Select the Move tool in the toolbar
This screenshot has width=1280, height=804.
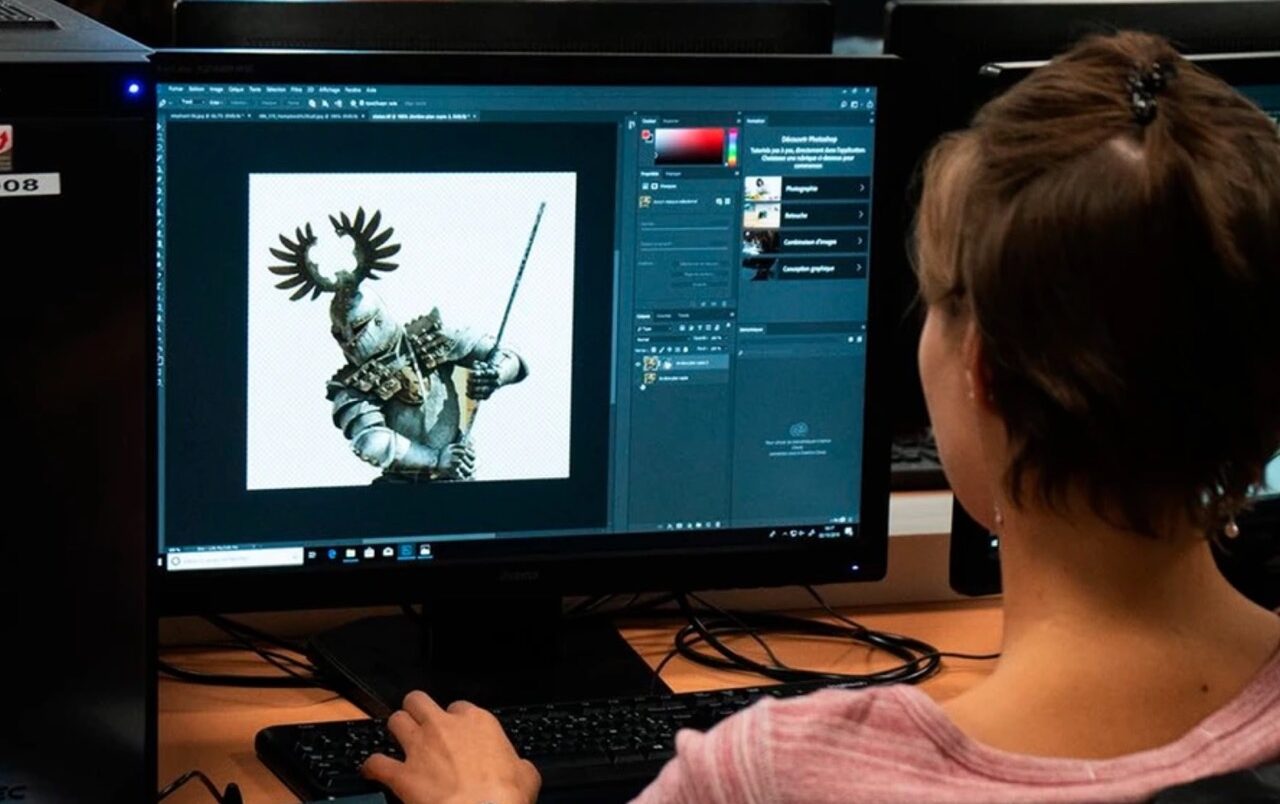160,128
